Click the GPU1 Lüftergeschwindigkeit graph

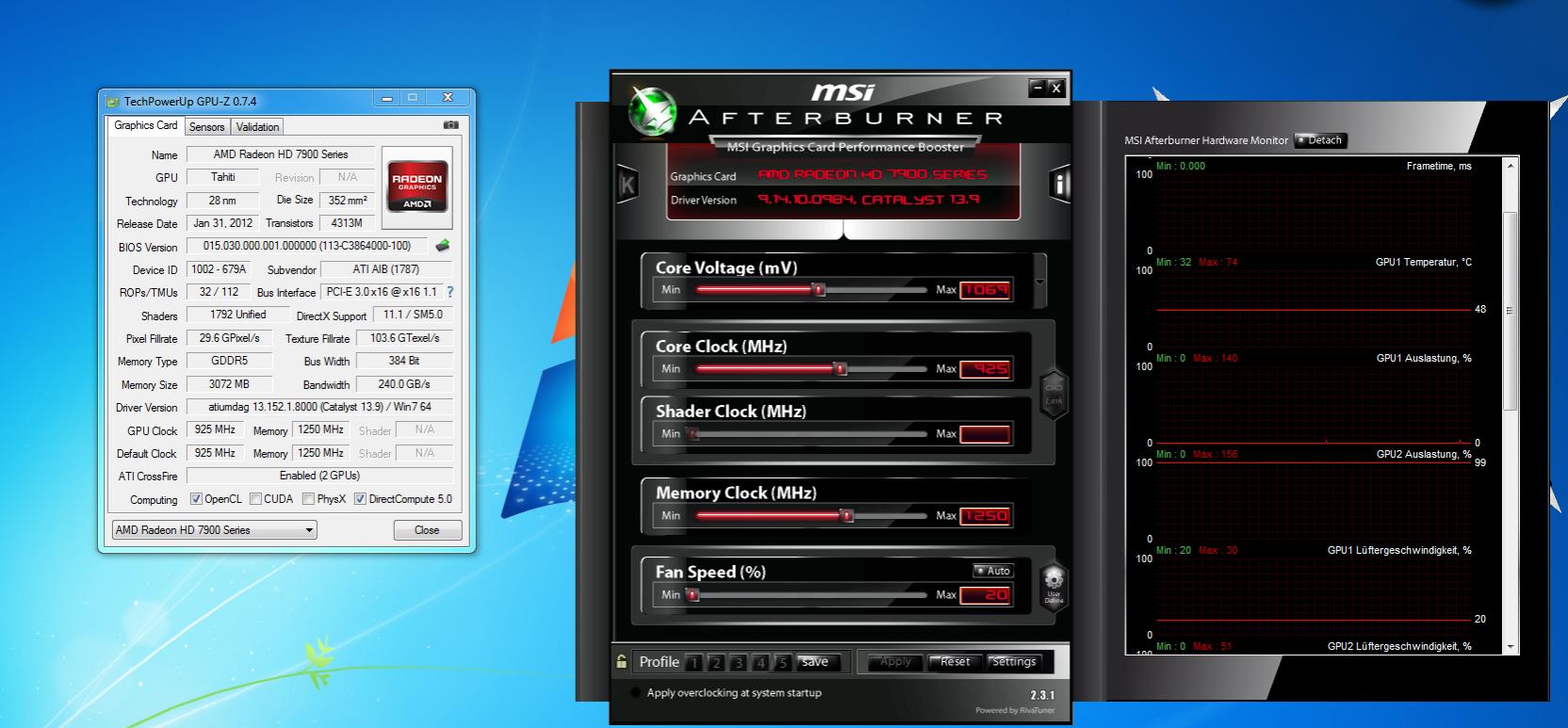coord(1314,597)
